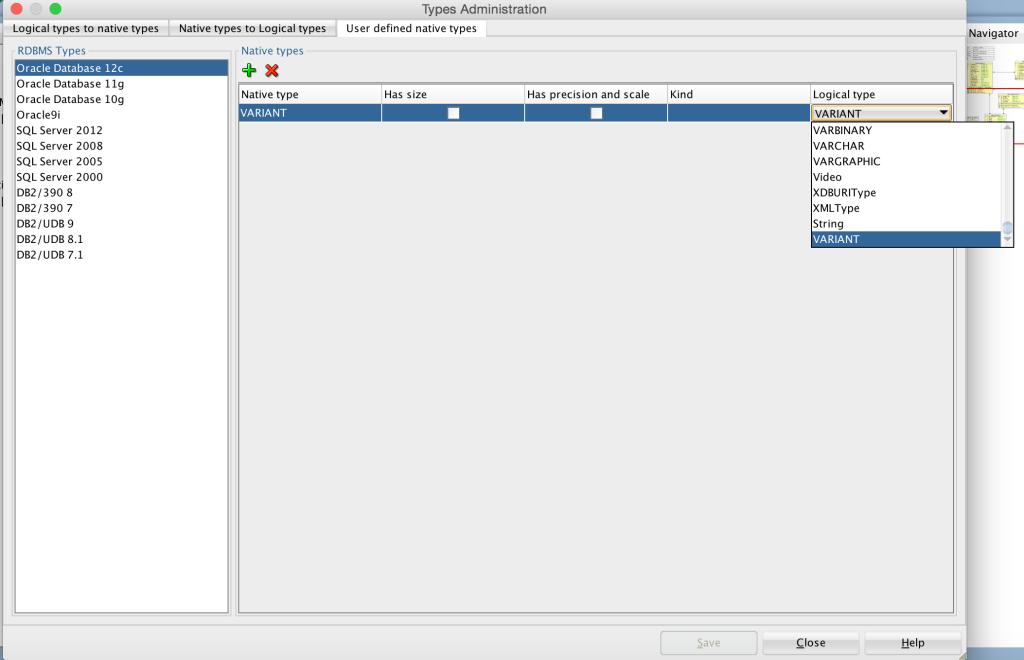Click the logical type list scroll-up arrow

[1007, 127]
